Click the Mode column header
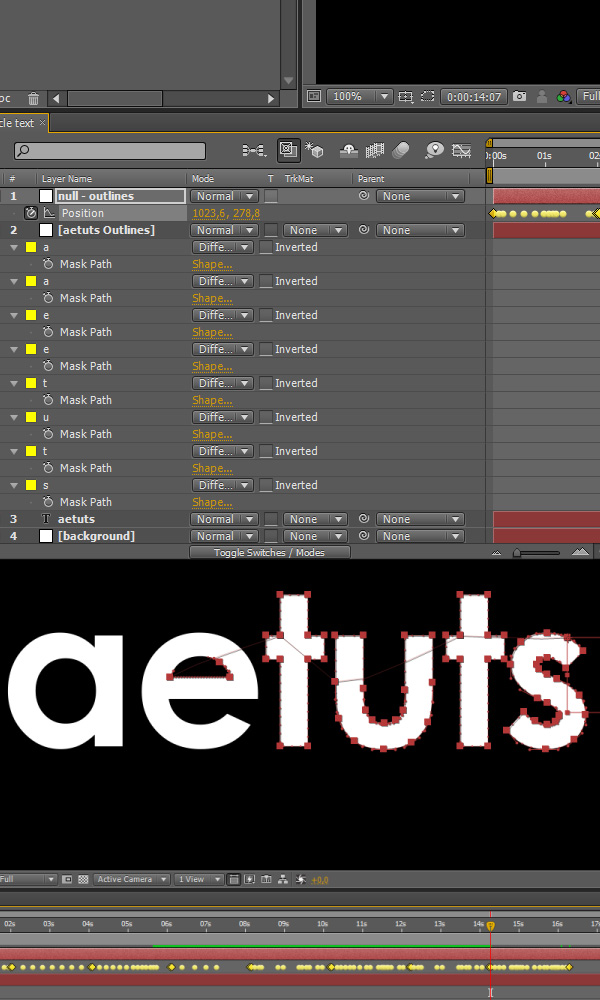 pos(203,179)
